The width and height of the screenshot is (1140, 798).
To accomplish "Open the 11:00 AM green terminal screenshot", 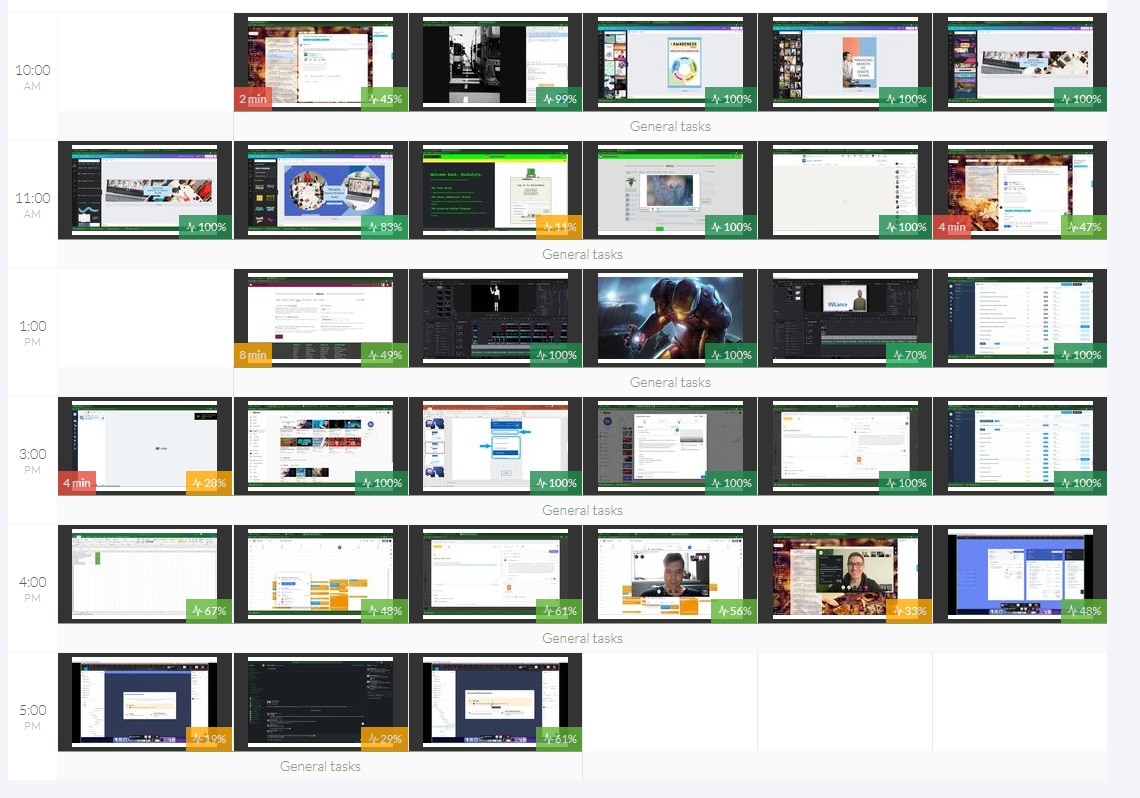I will [496, 190].
